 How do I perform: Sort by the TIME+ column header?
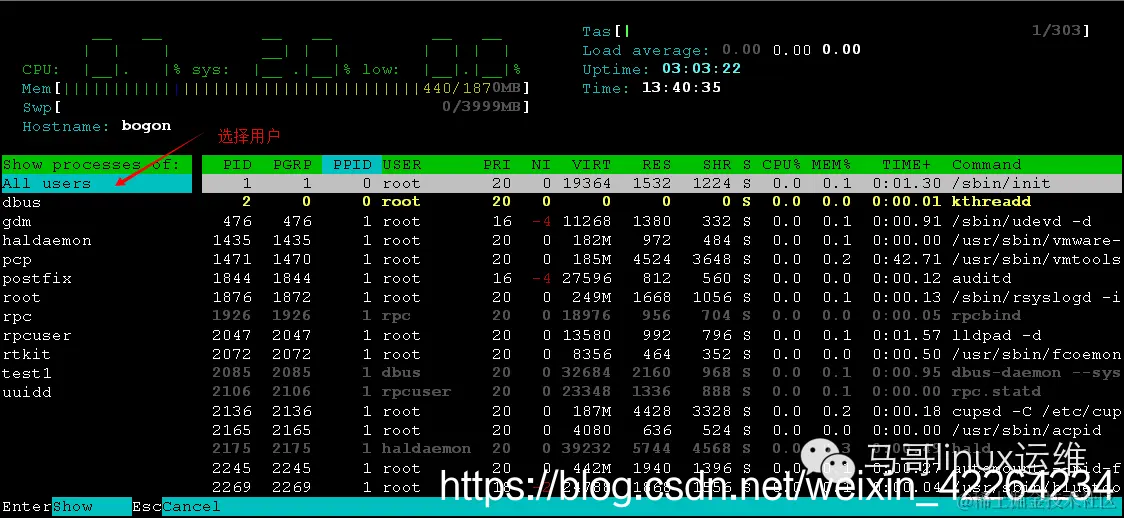tap(906, 165)
